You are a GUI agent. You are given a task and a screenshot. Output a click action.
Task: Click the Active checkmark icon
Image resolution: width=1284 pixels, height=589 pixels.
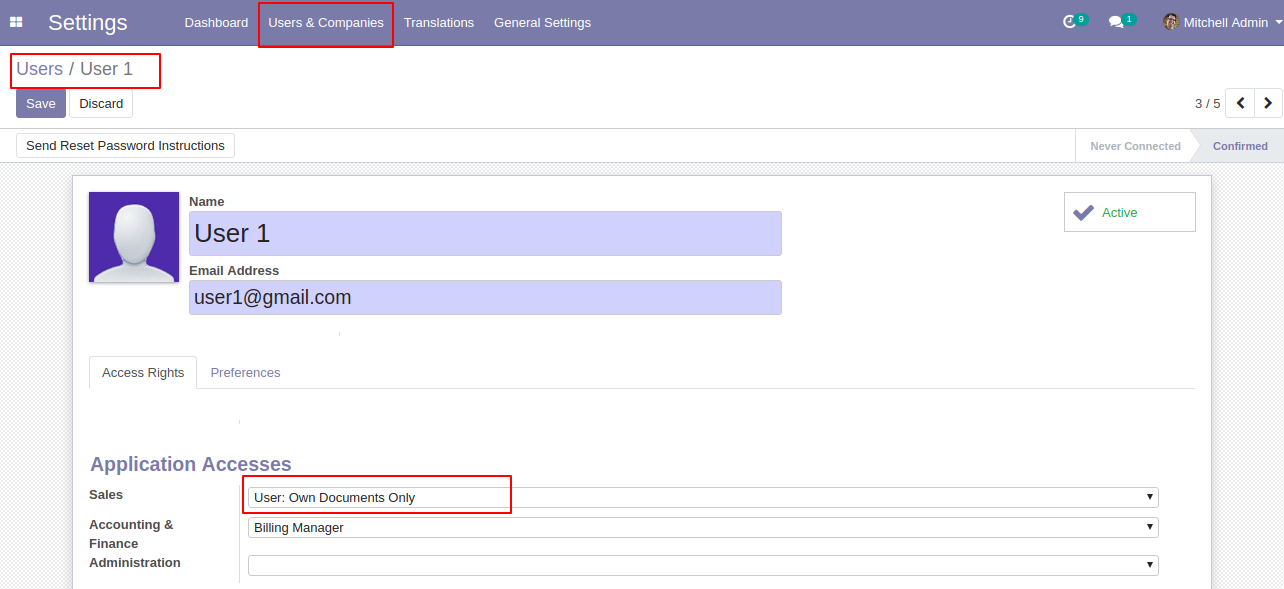pyautogui.click(x=1083, y=212)
